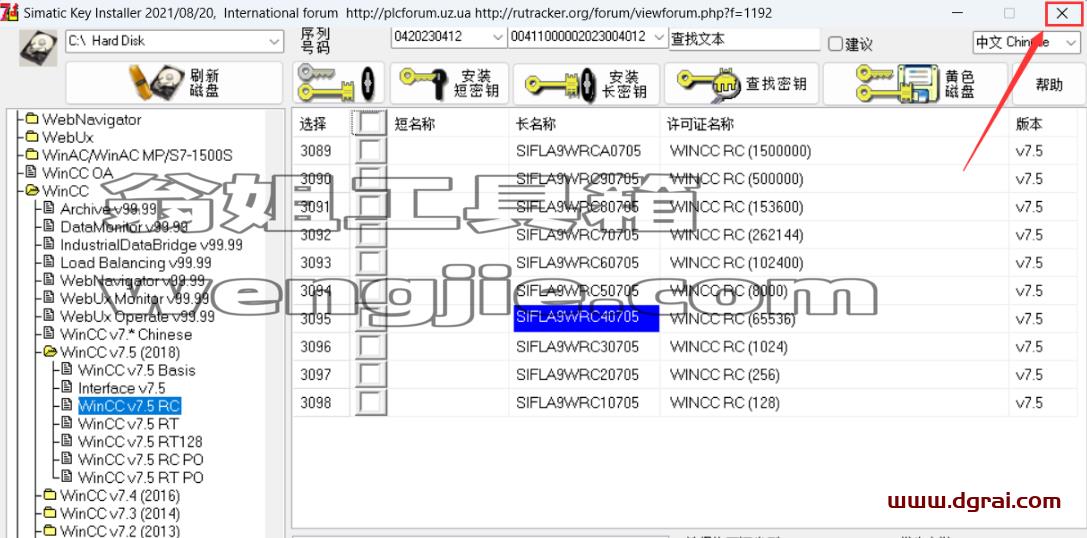Select IndustrialDataBridge v99.99 tree item
Image resolution: width=1087 pixels, height=538 pixels.
tap(151, 245)
